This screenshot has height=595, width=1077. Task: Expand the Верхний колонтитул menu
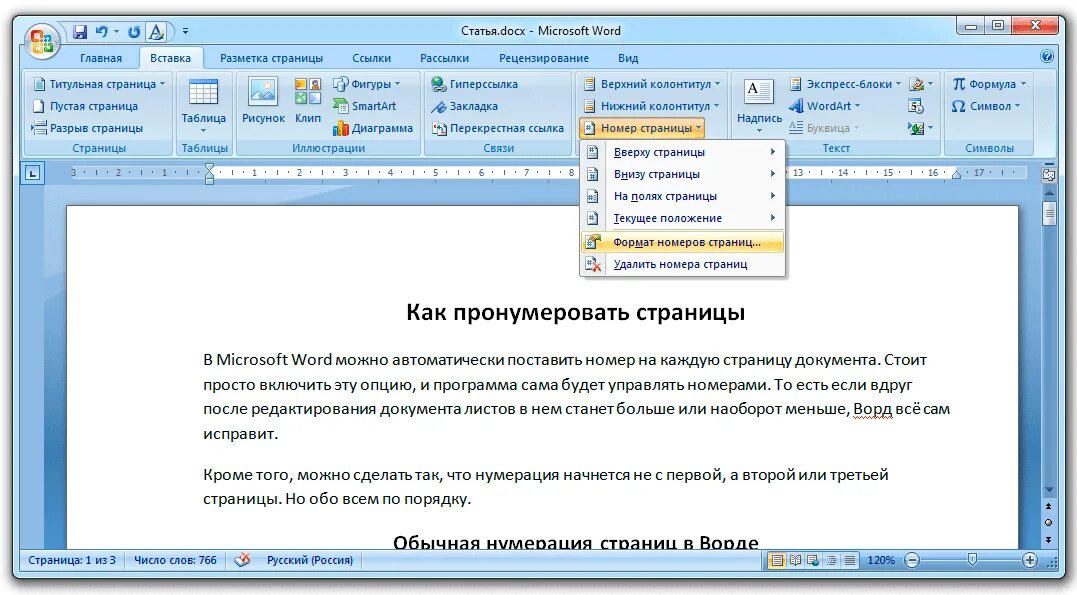click(652, 84)
